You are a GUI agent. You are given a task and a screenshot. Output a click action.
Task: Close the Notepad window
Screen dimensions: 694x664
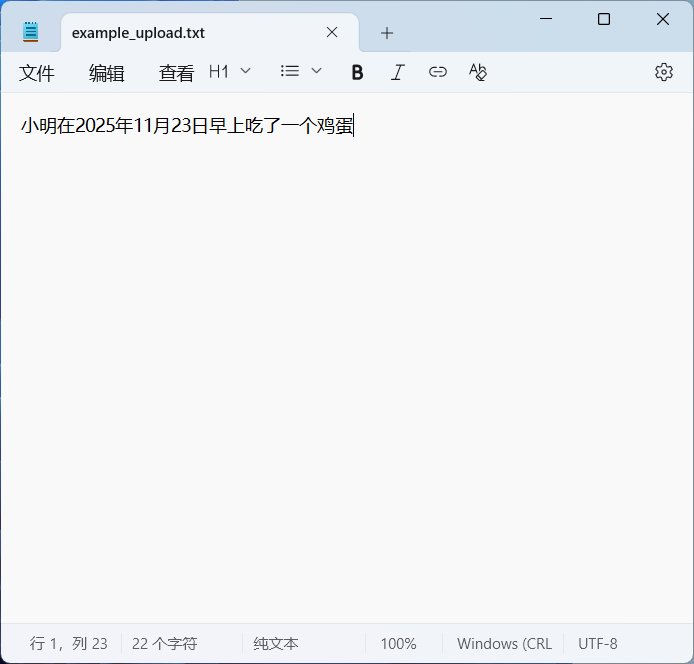coord(663,19)
